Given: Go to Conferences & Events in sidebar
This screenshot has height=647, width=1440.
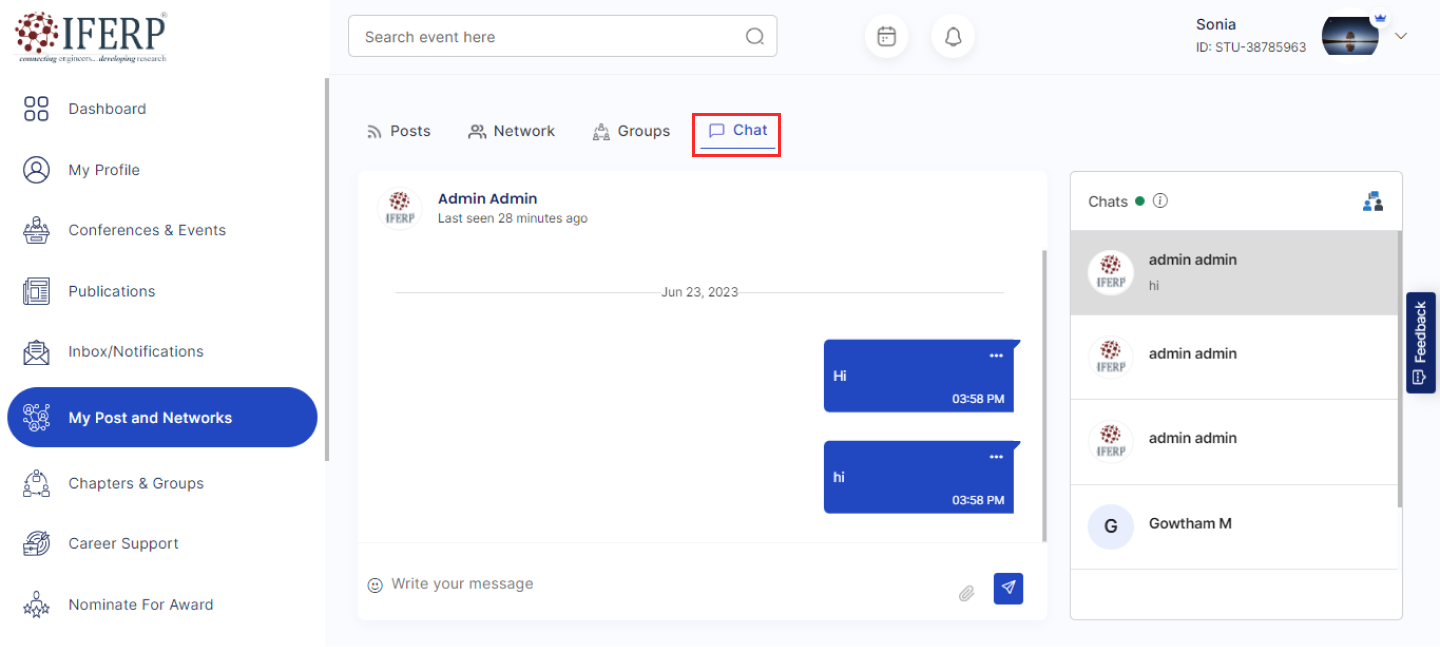Looking at the screenshot, I should click(146, 230).
